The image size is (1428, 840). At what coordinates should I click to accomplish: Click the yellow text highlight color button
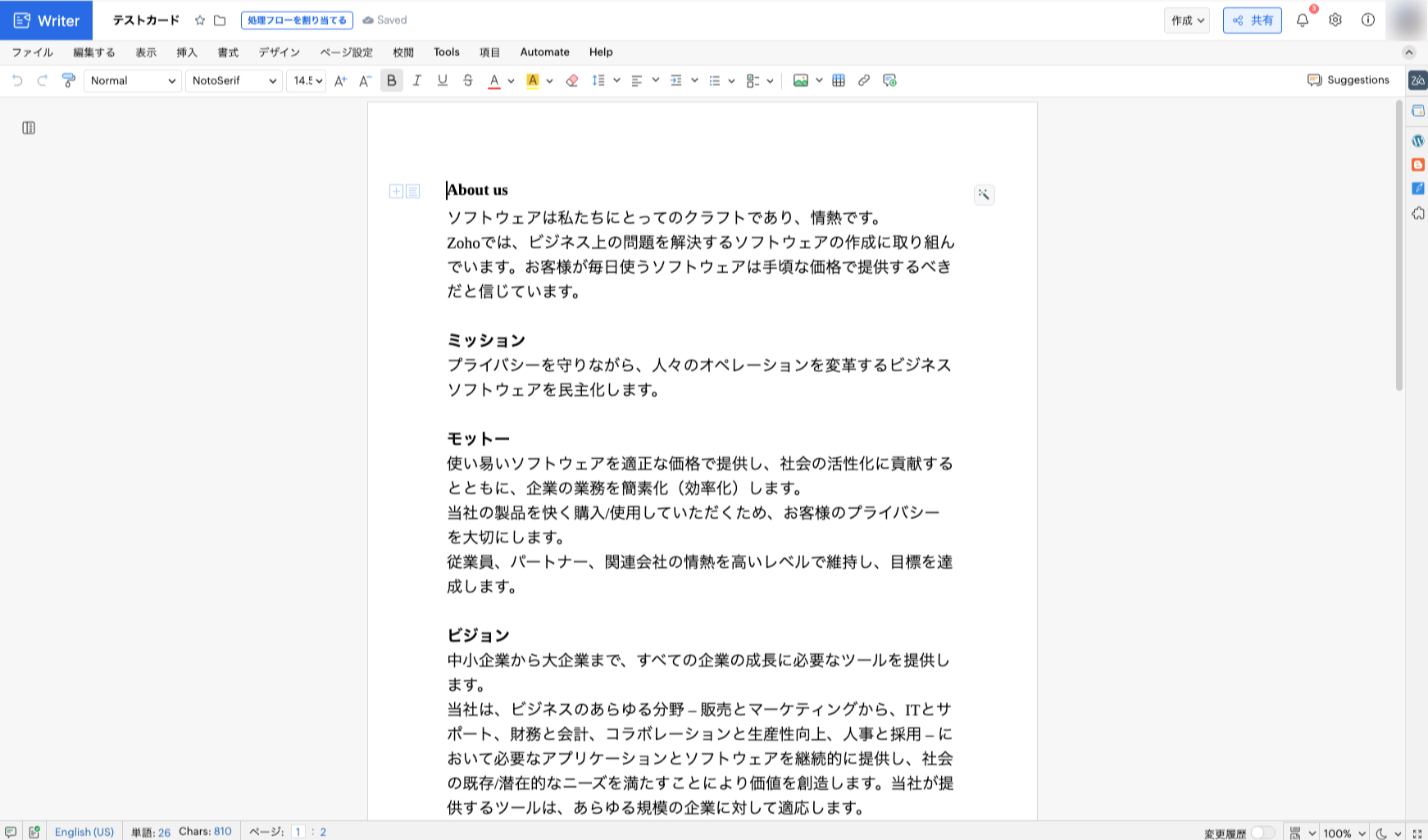click(x=533, y=80)
